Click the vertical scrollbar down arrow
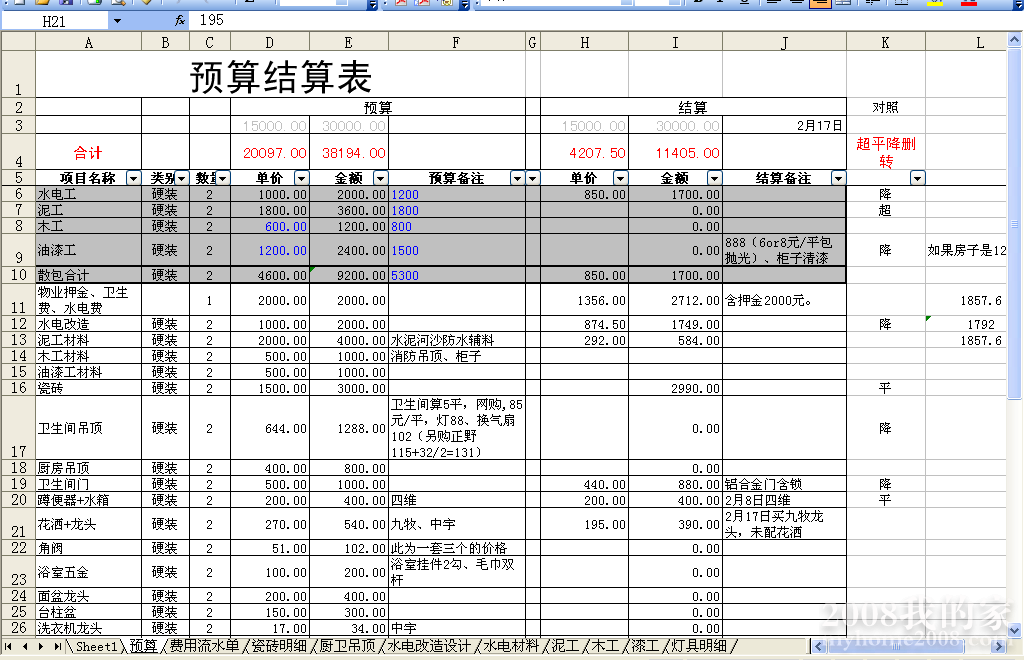The image size is (1024, 660). 1016,631
